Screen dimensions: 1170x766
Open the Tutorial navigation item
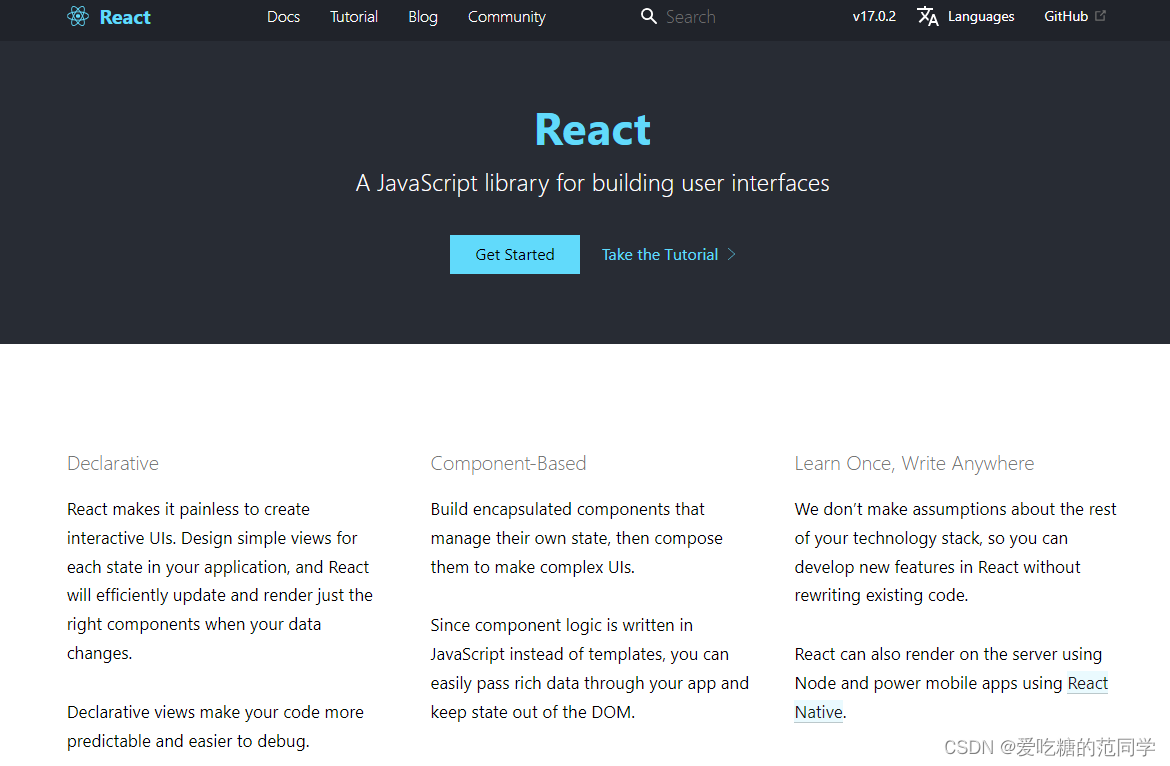354,16
